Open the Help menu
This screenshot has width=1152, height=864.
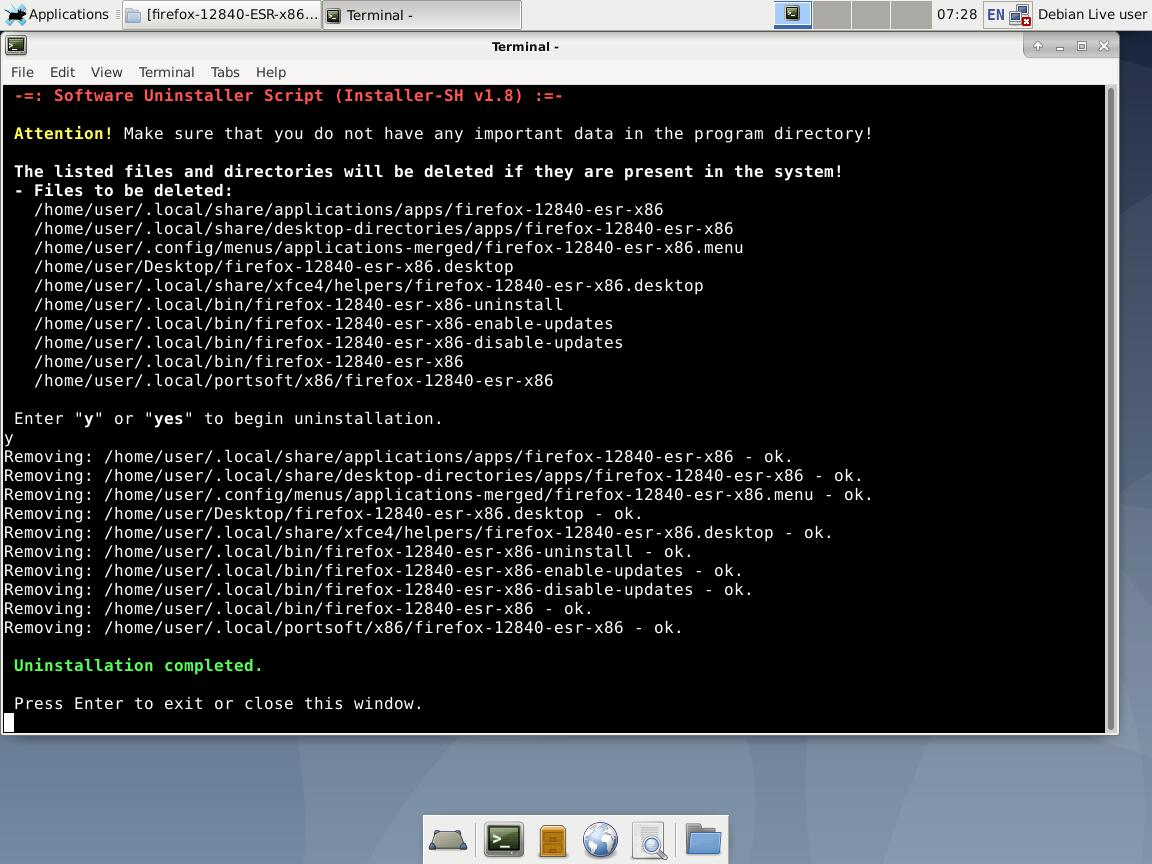click(x=271, y=72)
